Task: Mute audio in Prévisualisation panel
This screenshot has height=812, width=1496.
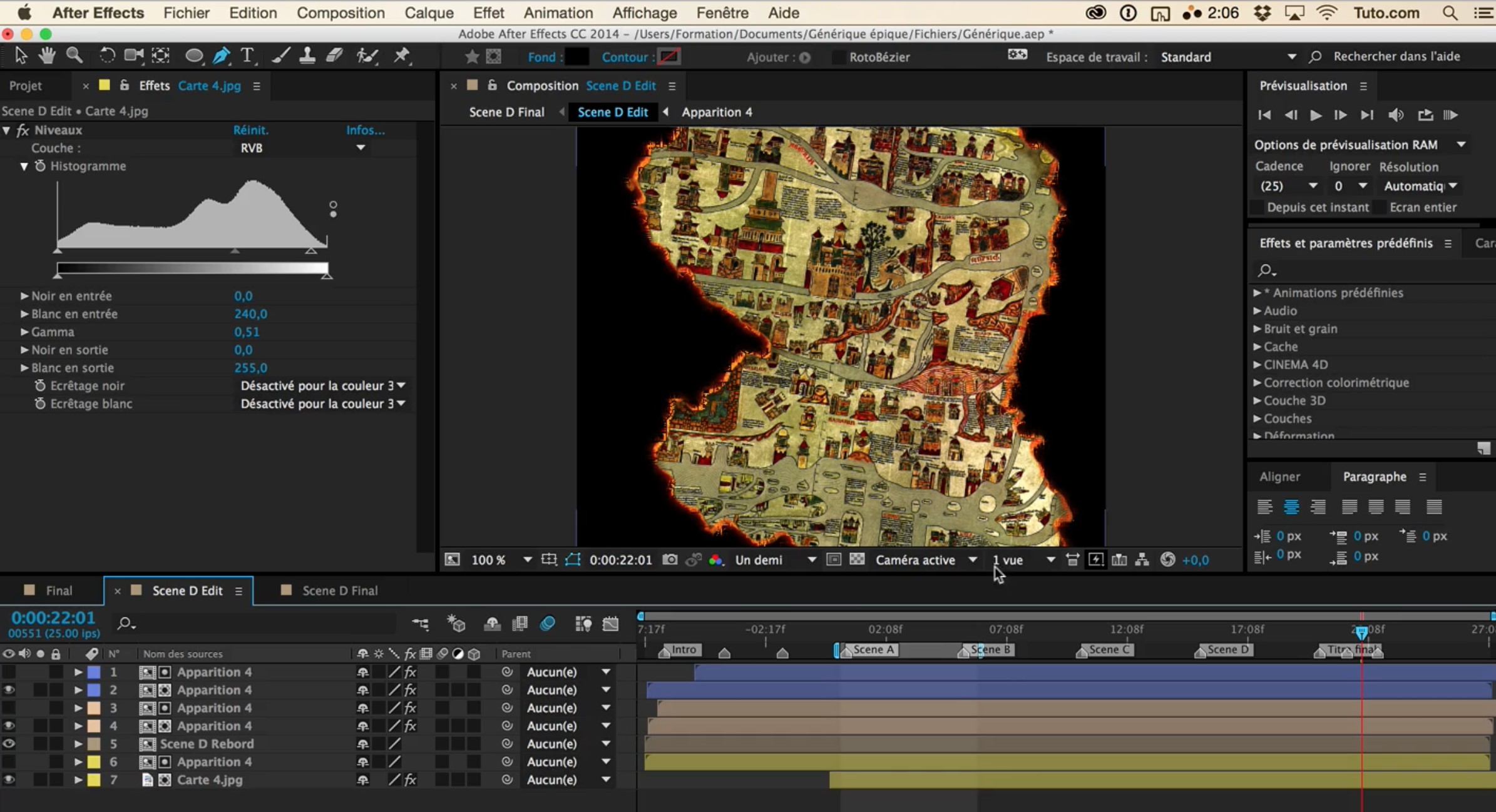Action: click(x=1396, y=115)
